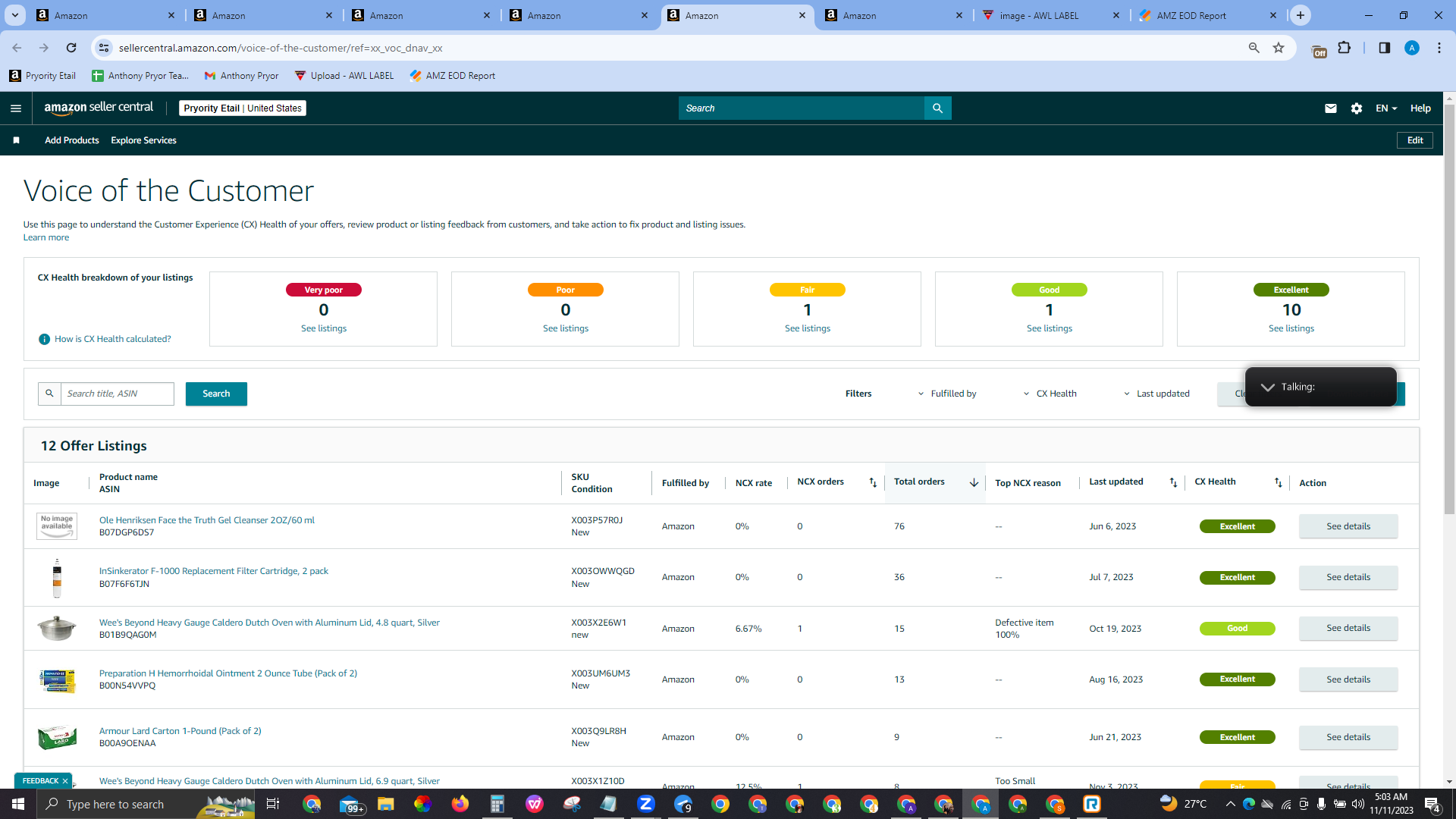1456x819 pixels.
Task: Click the Search title, ASIN input field
Action: (118, 394)
